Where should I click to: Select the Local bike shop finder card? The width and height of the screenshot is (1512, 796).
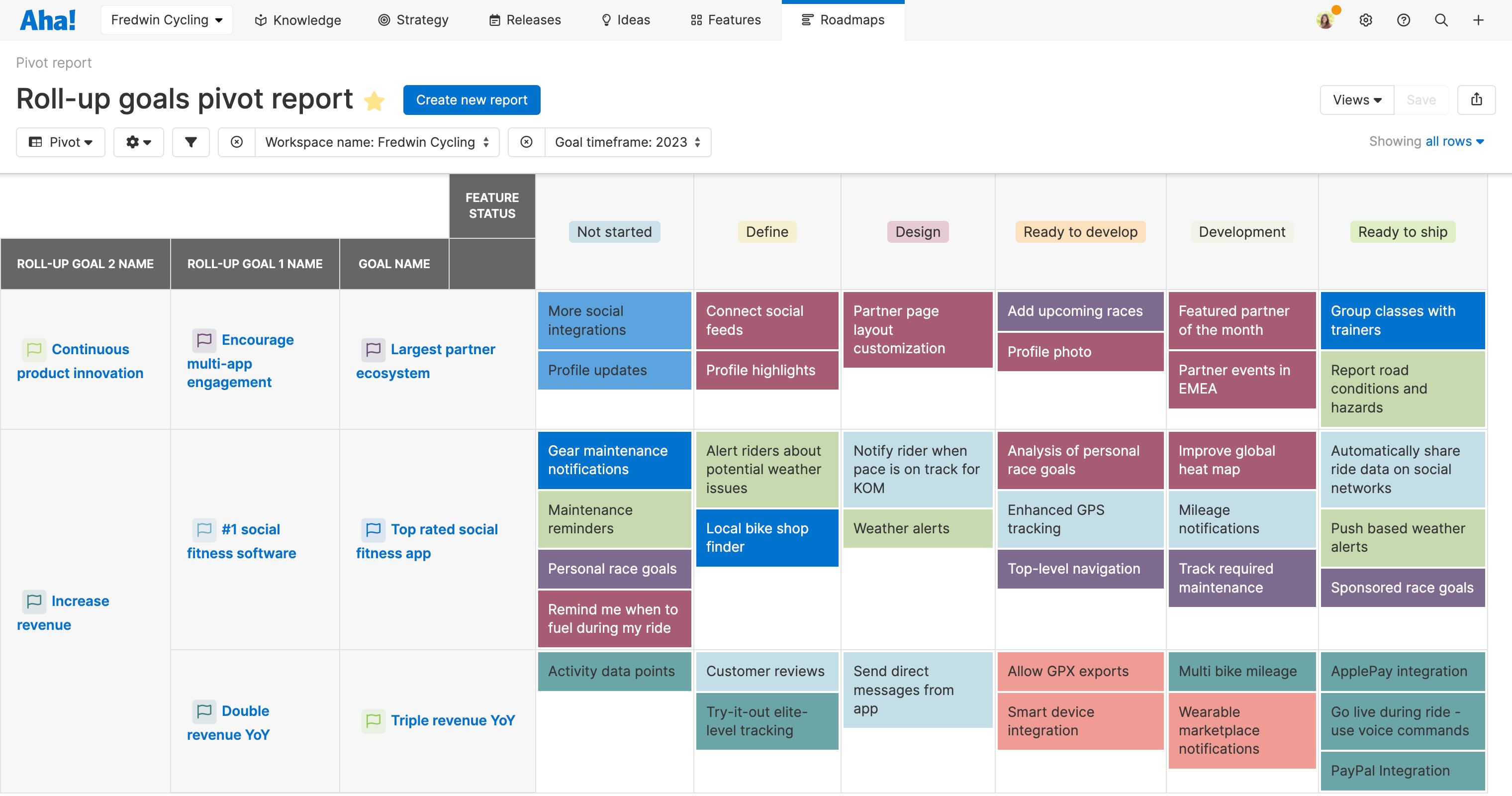tap(766, 537)
